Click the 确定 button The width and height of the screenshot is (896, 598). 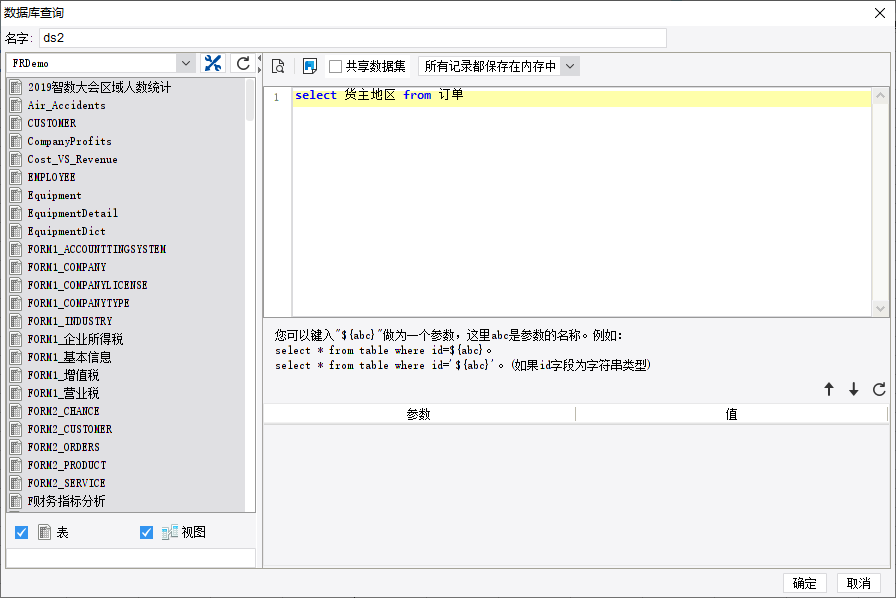pyautogui.click(x=805, y=583)
